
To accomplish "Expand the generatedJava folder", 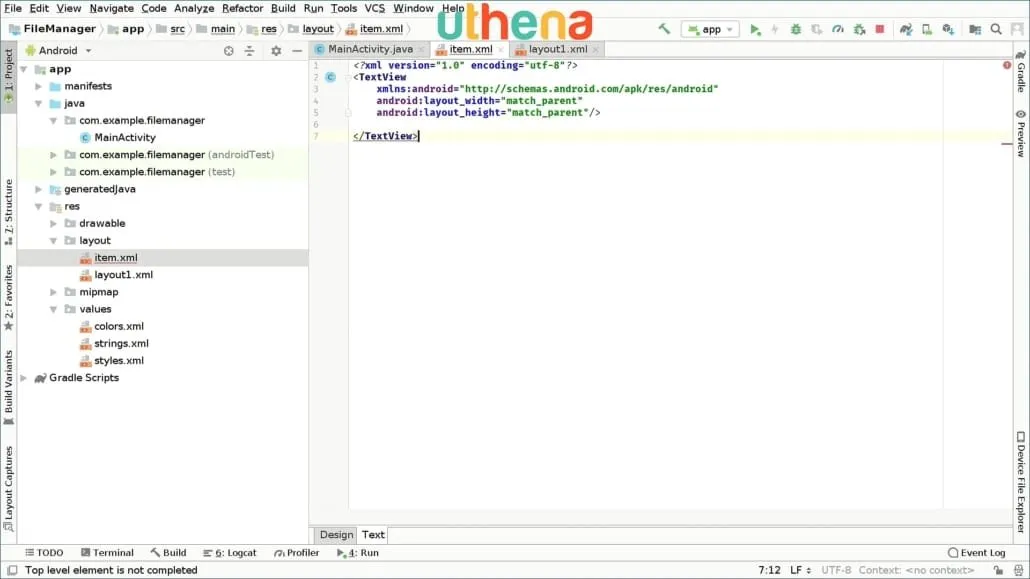I will coord(39,189).
